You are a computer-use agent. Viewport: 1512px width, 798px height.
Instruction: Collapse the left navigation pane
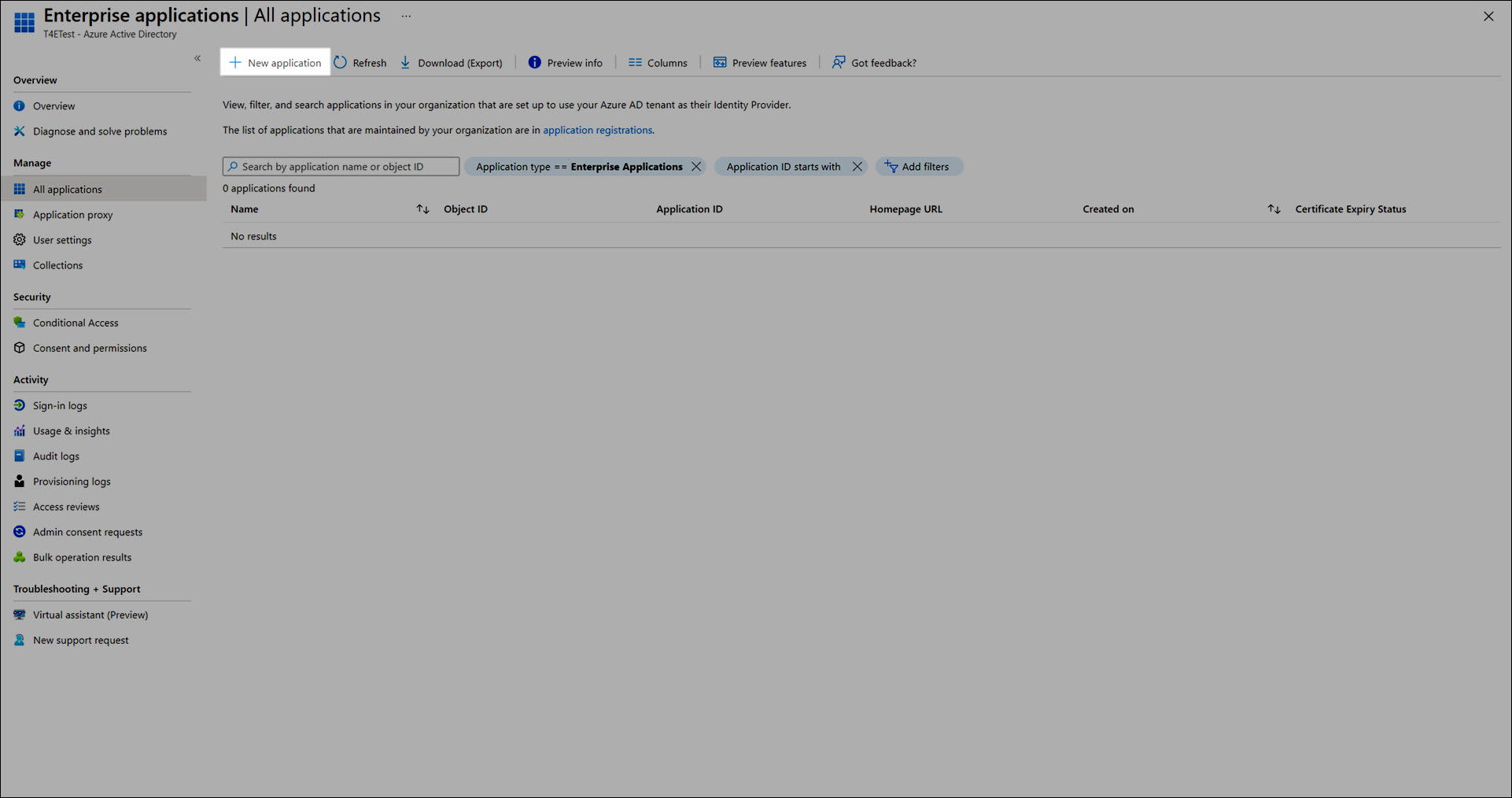(197, 58)
